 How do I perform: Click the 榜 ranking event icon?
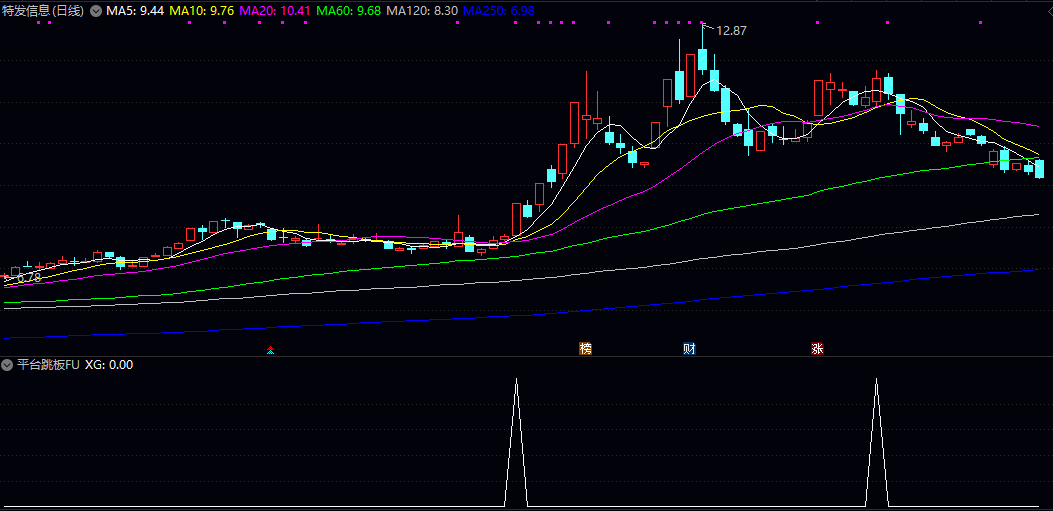pyautogui.click(x=586, y=349)
